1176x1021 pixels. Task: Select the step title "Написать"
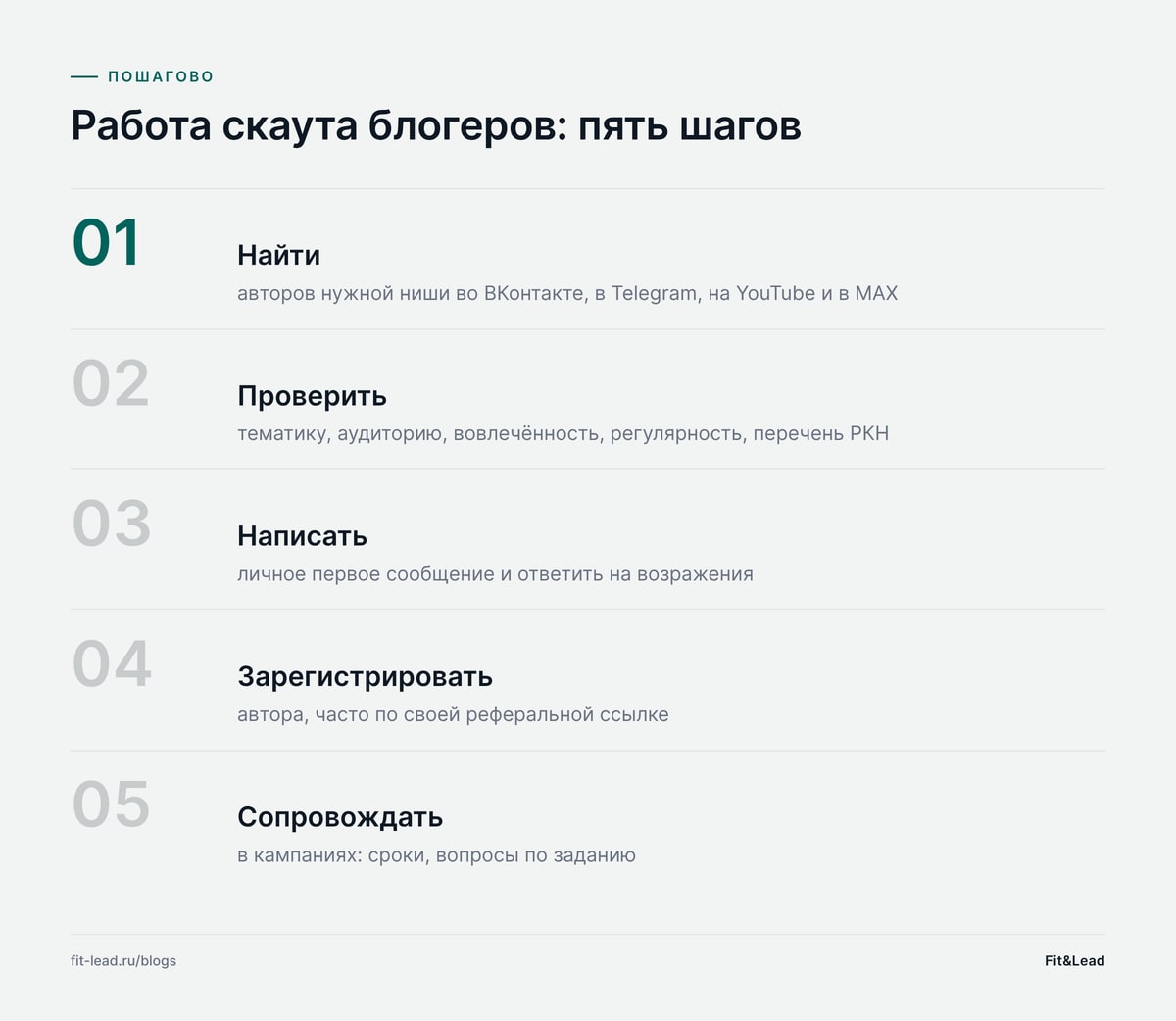pos(302,536)
